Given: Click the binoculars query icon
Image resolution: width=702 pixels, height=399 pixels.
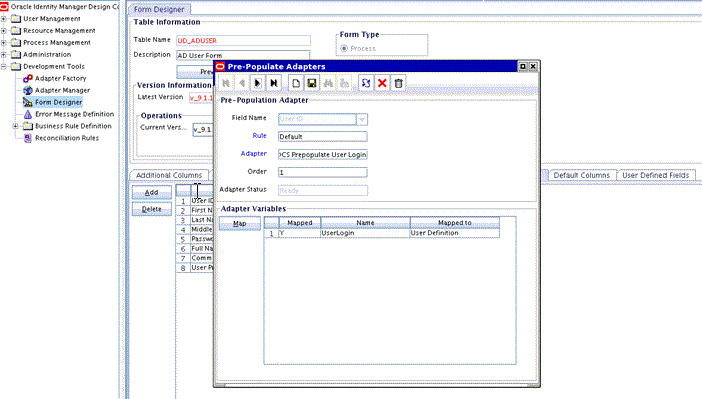Looking at the screenshot, I should pos(328,83).
